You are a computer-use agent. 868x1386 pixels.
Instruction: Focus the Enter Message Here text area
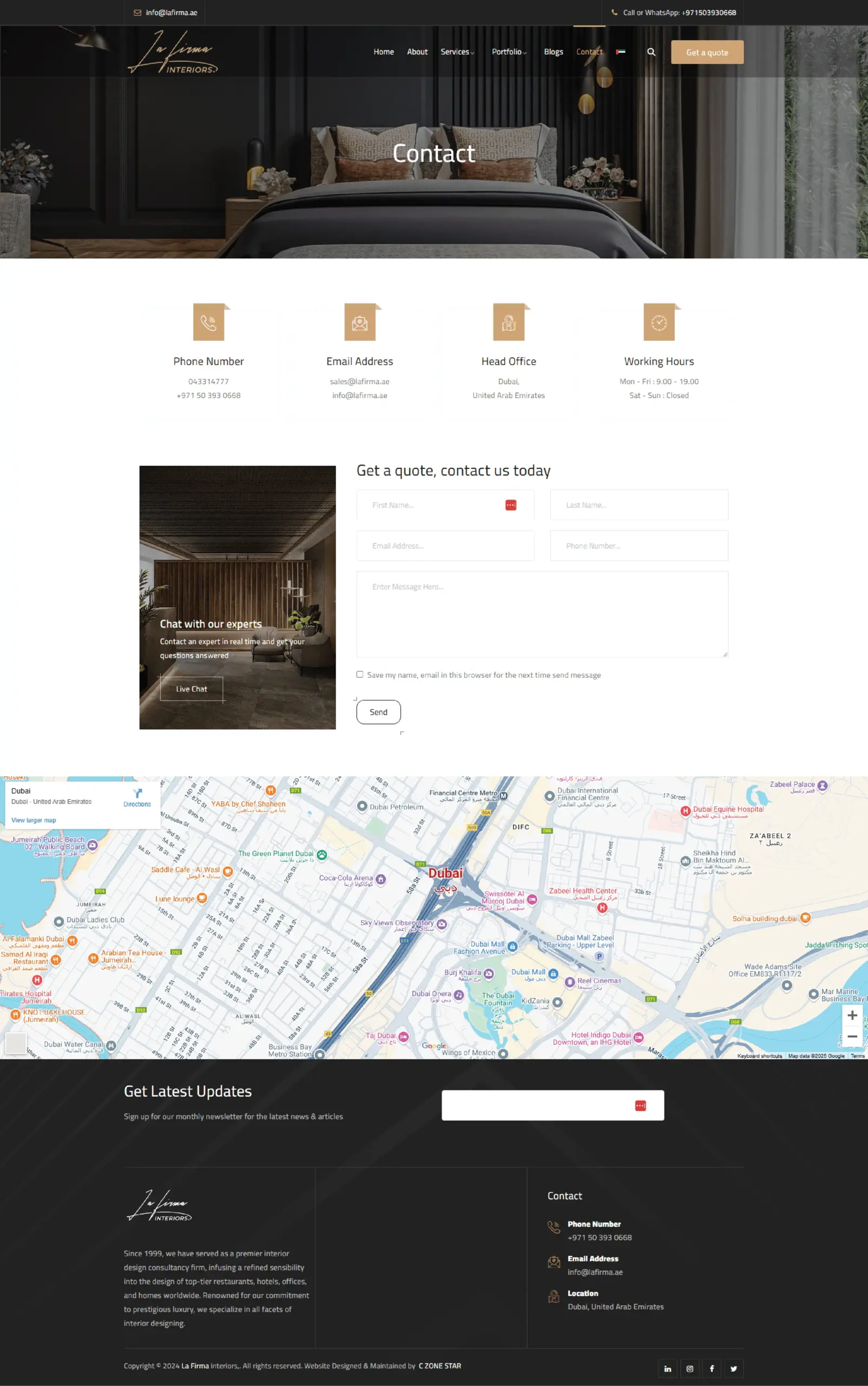pyautogui.click(x=542, y=613)
